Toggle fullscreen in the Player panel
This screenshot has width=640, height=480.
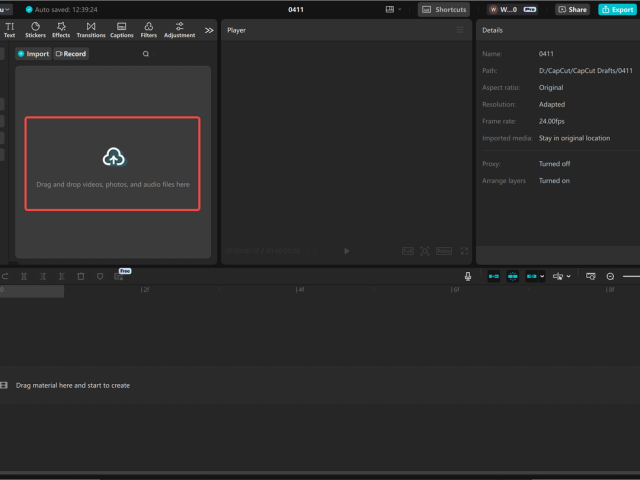point(464,251)
